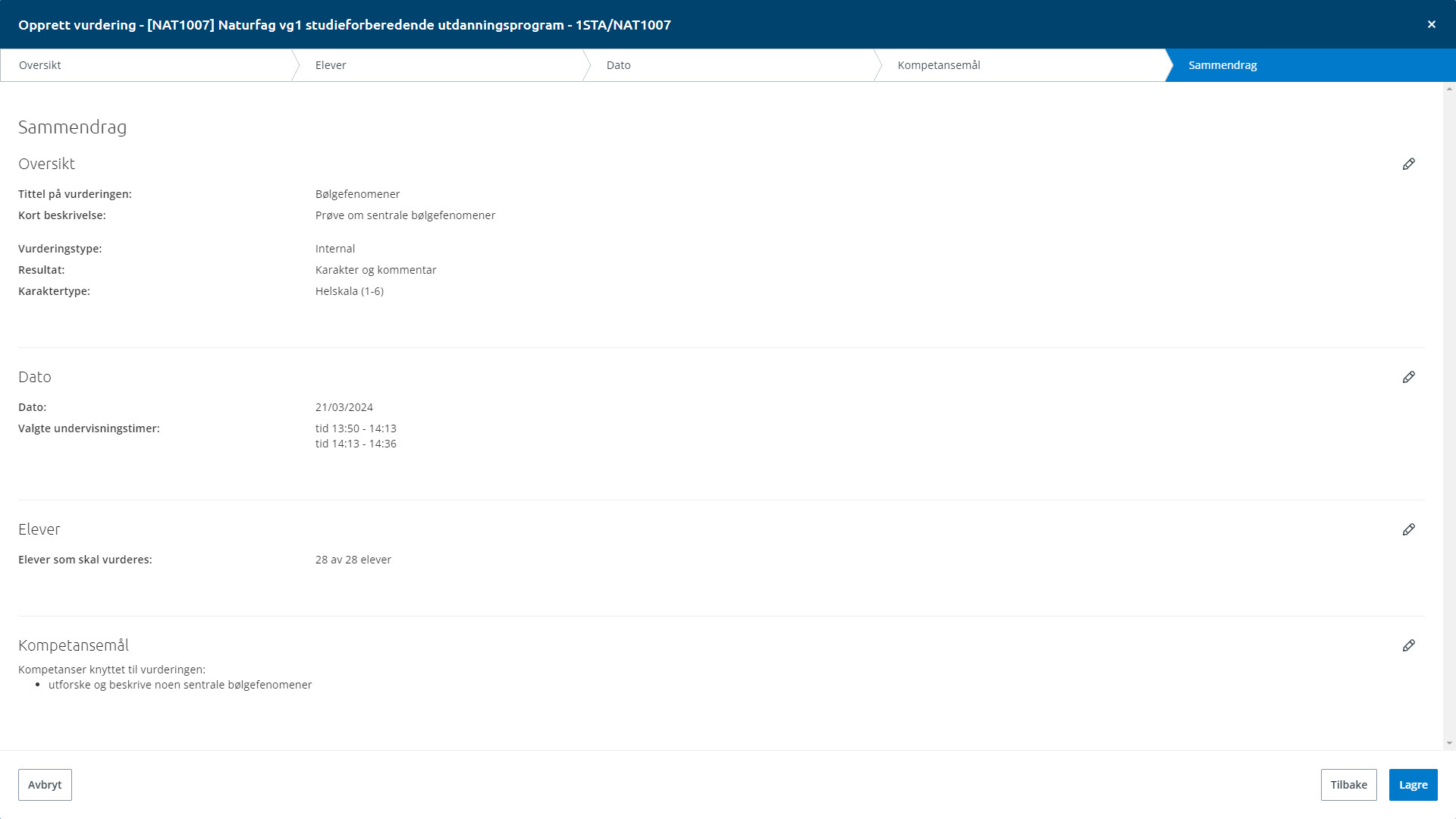Edit the Dato section with pencil icon
Viewport: 1456px width, 819px height.
[1408, 377]
